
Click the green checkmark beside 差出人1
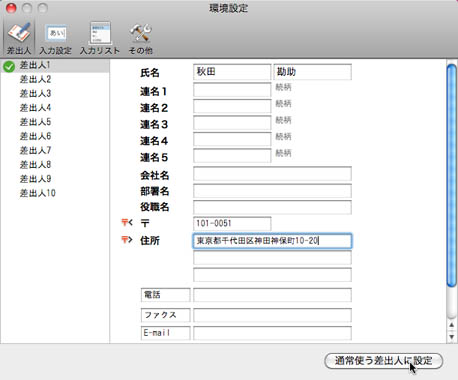tap(9, 67)
